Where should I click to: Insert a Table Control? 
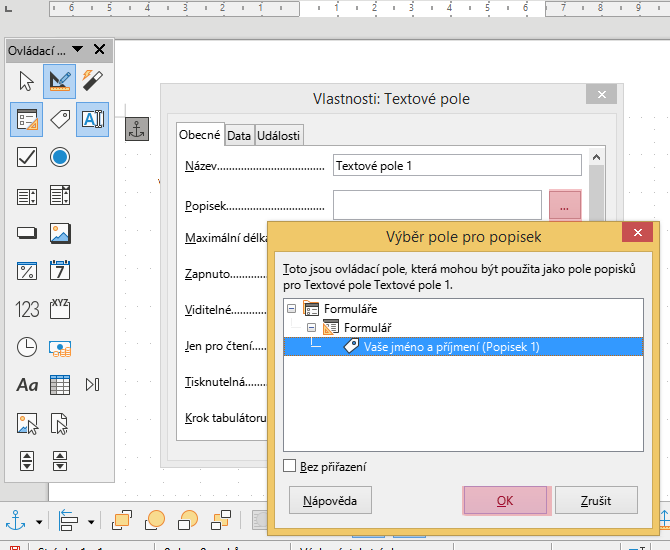coord(59,385)
